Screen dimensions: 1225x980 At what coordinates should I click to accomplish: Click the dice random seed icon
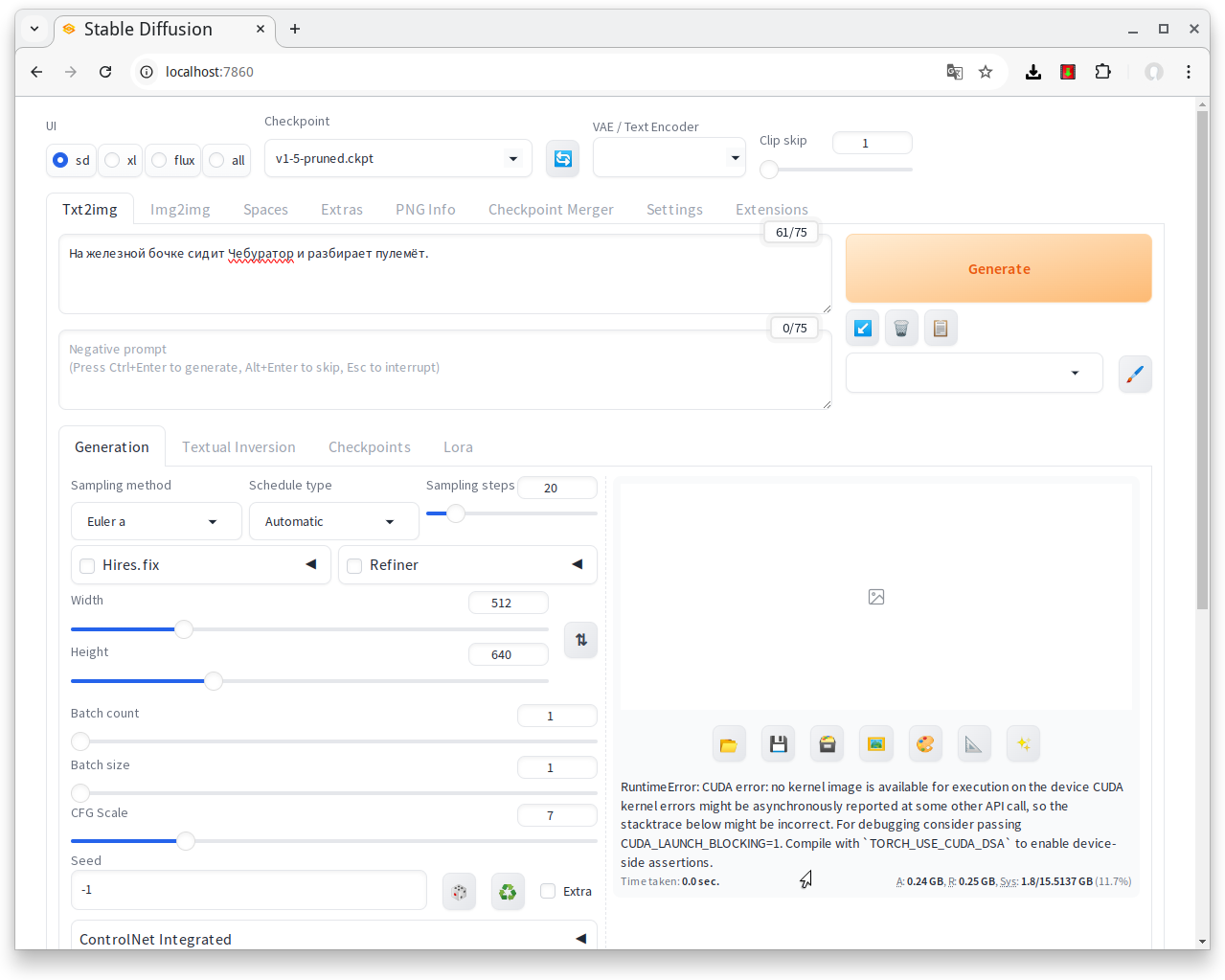(x=460, y=892)
